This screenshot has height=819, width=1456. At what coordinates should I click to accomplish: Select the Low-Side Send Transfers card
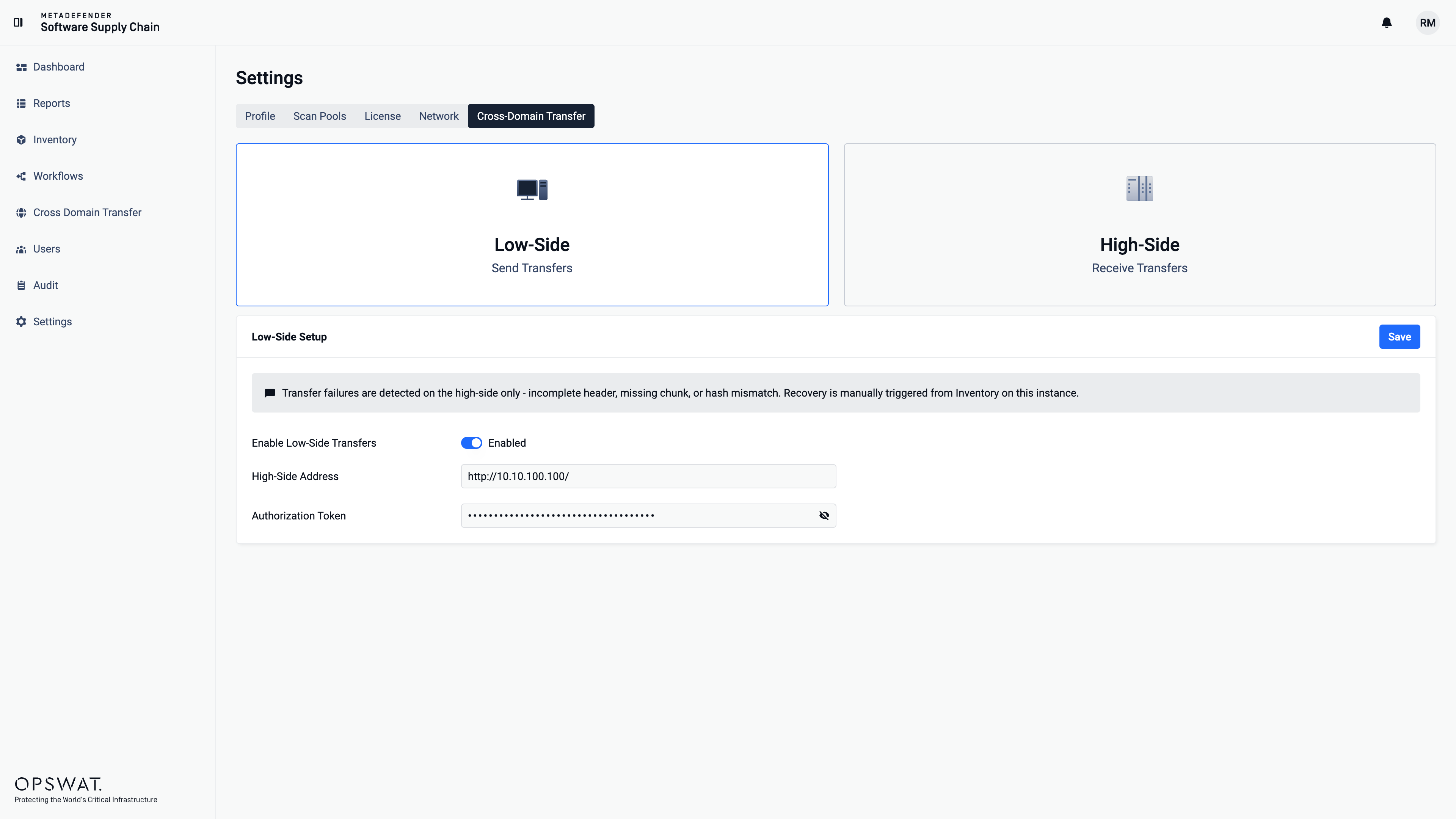(x=532, y=225)
